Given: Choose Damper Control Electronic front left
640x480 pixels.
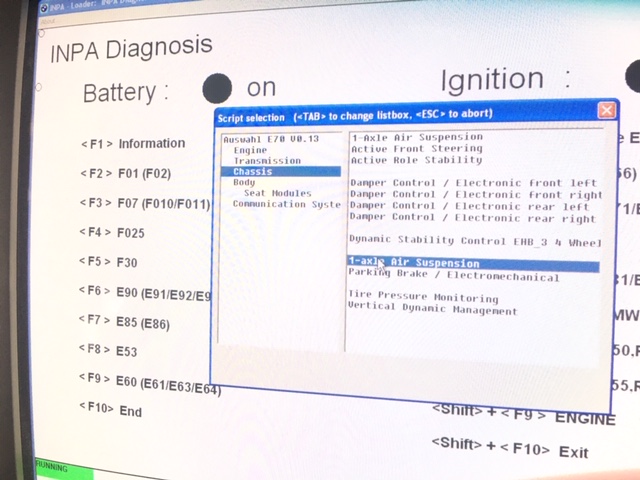Looking at the screenshot, I should click(473, 183).
